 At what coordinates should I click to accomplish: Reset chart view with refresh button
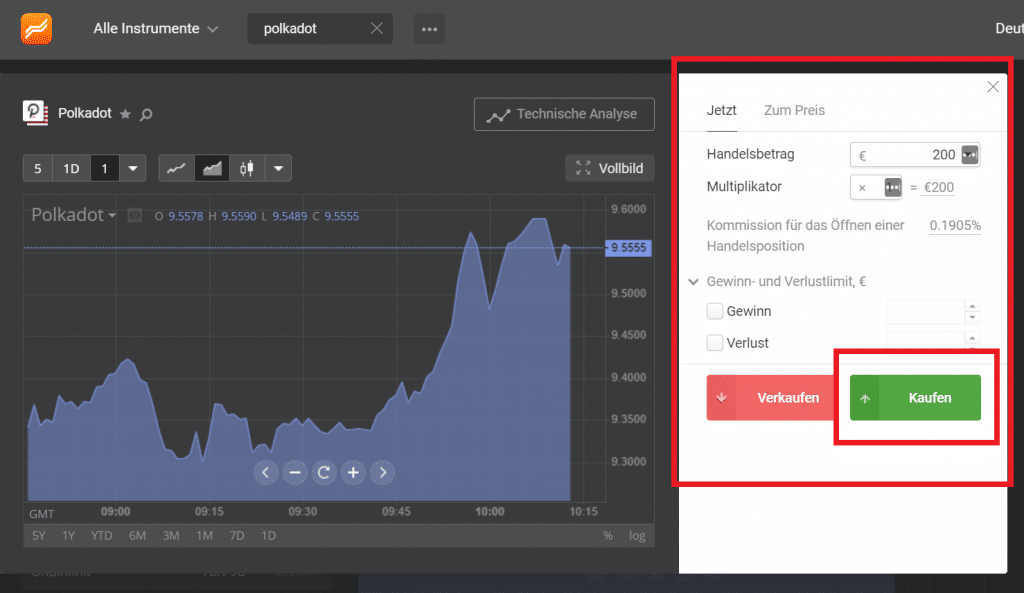(x=324, y=472)
